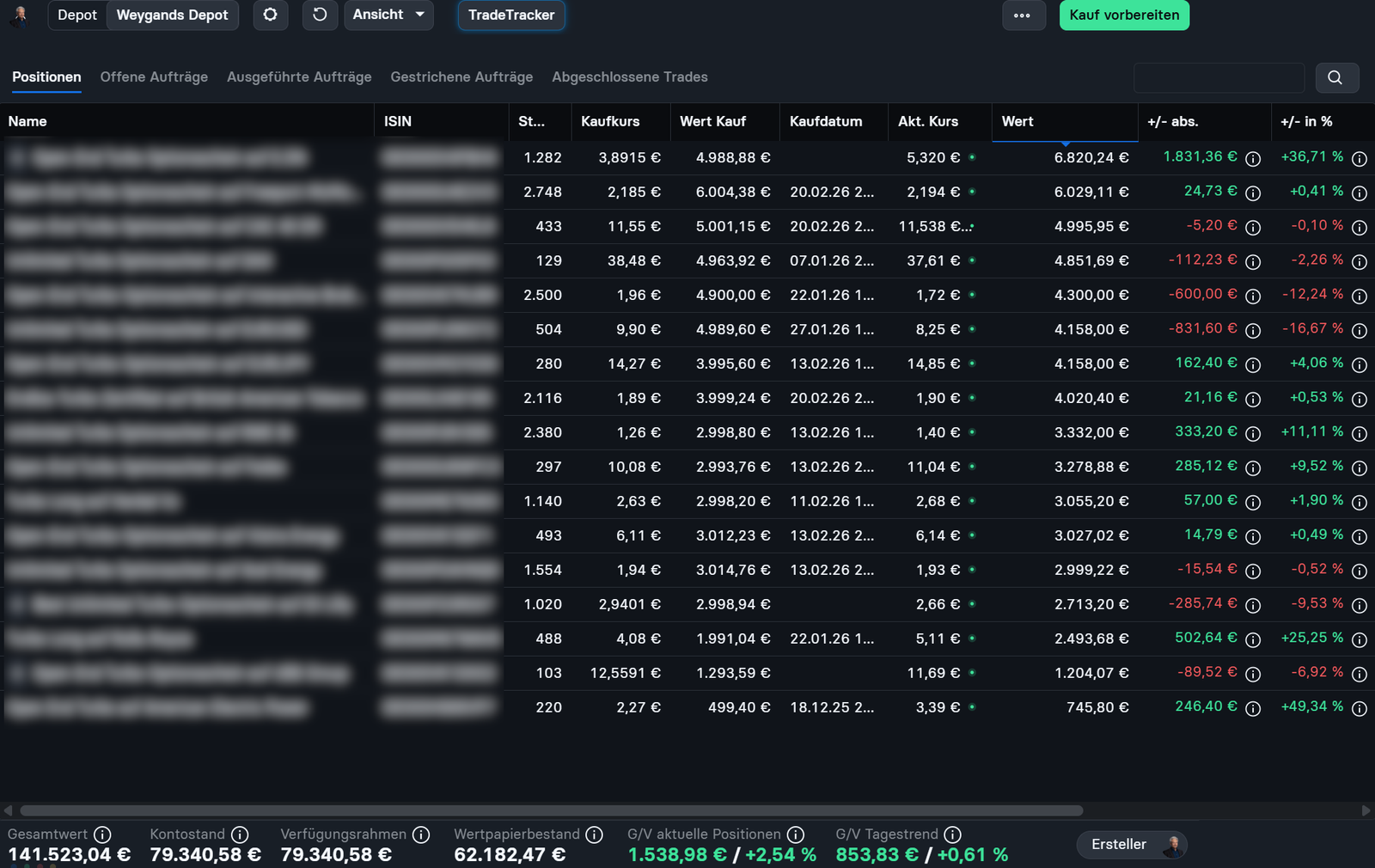
Task: Click the refresh arrow icon
Action: coord(320,15)
